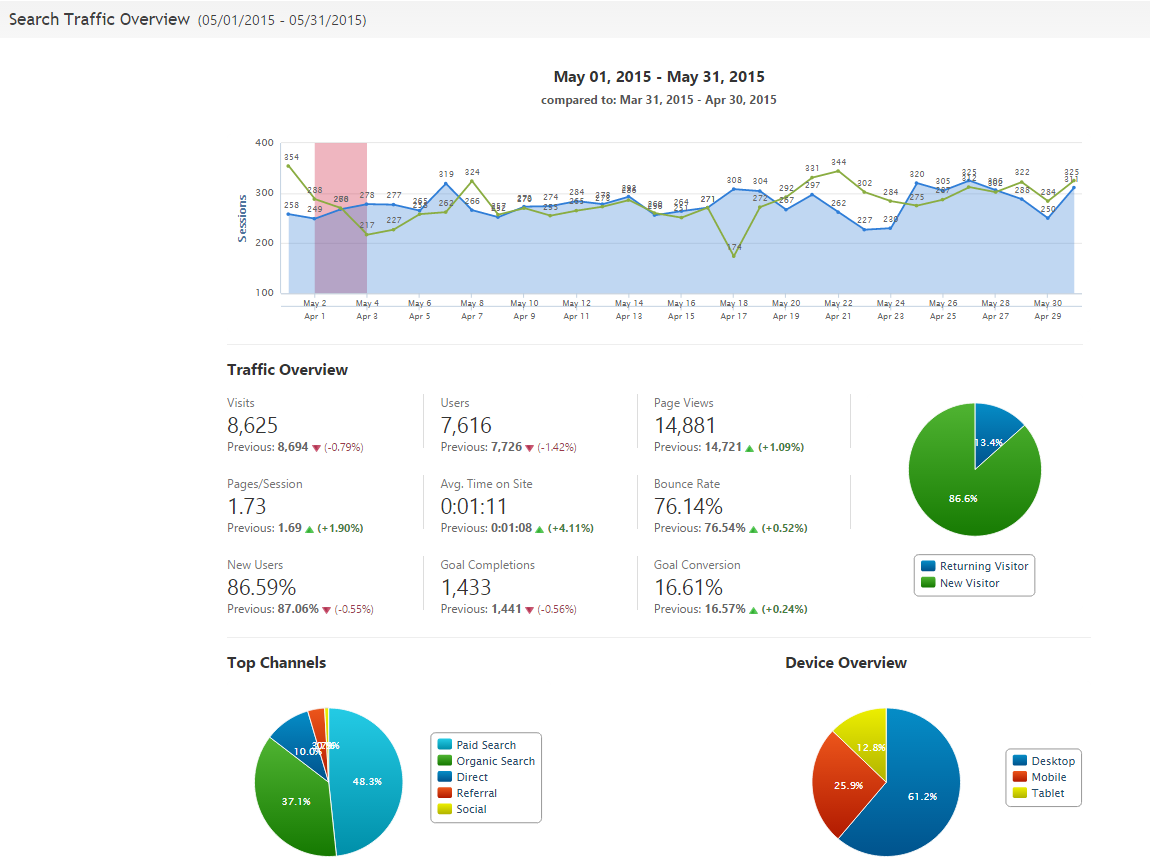Image resolution: width=1150 pixels, height=863 pixels.
Task: Click the 174 low point on green line
Action: [x=734, y=256]
